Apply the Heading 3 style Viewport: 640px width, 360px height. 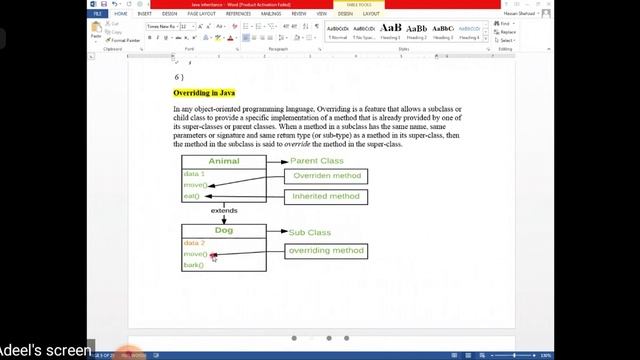click(x=443, y=32)
